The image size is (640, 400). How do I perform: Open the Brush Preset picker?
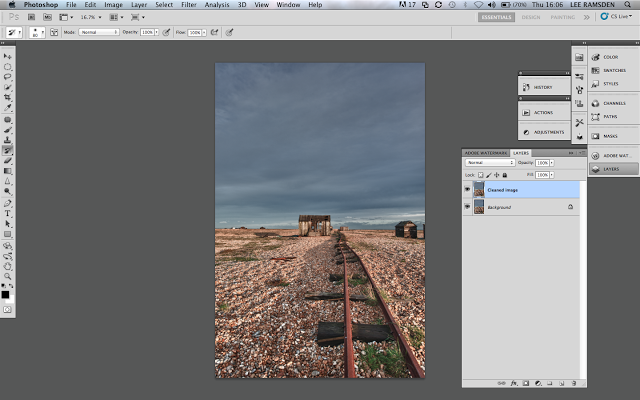click(37, 32)
